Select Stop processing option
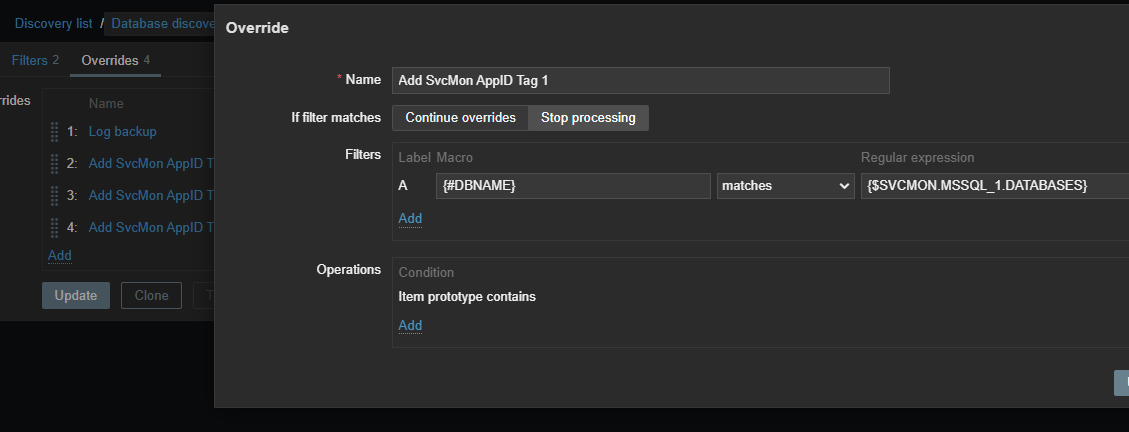This screenshot has width=1129, height=432. [x=588, y=117]
